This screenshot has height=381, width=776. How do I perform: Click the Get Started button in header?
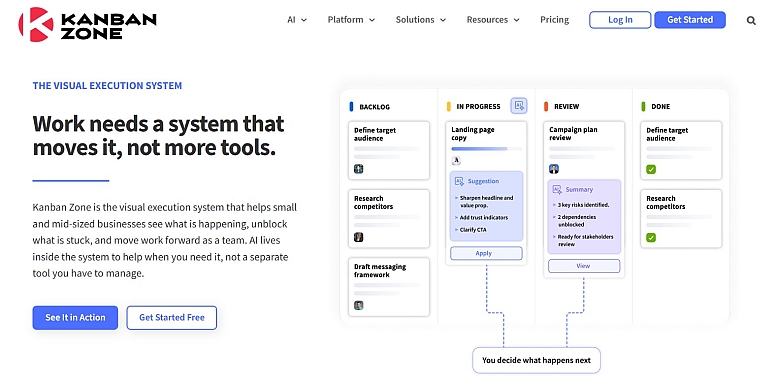coord(690,20)
